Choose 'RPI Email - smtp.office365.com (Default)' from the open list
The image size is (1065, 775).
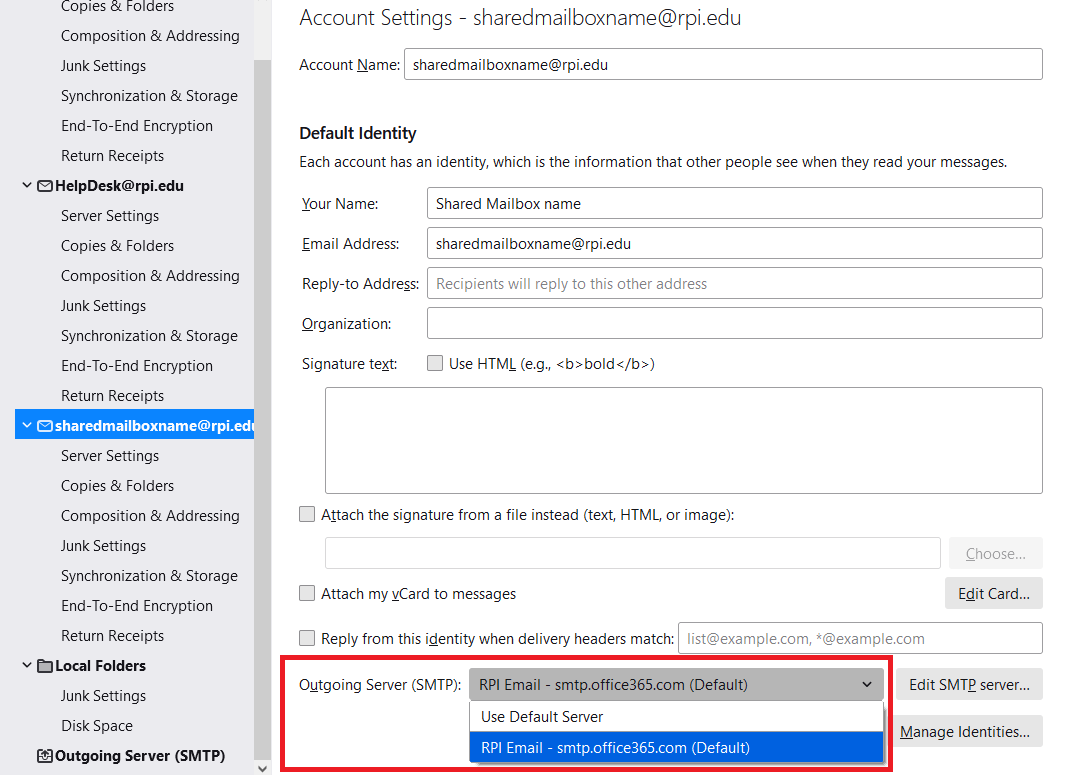676,748
